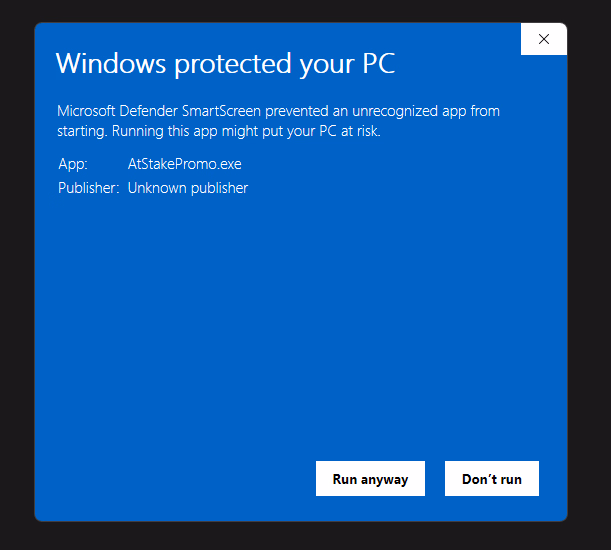
Task: Click the Publisher: label
Action: click(x=88, y=188)
